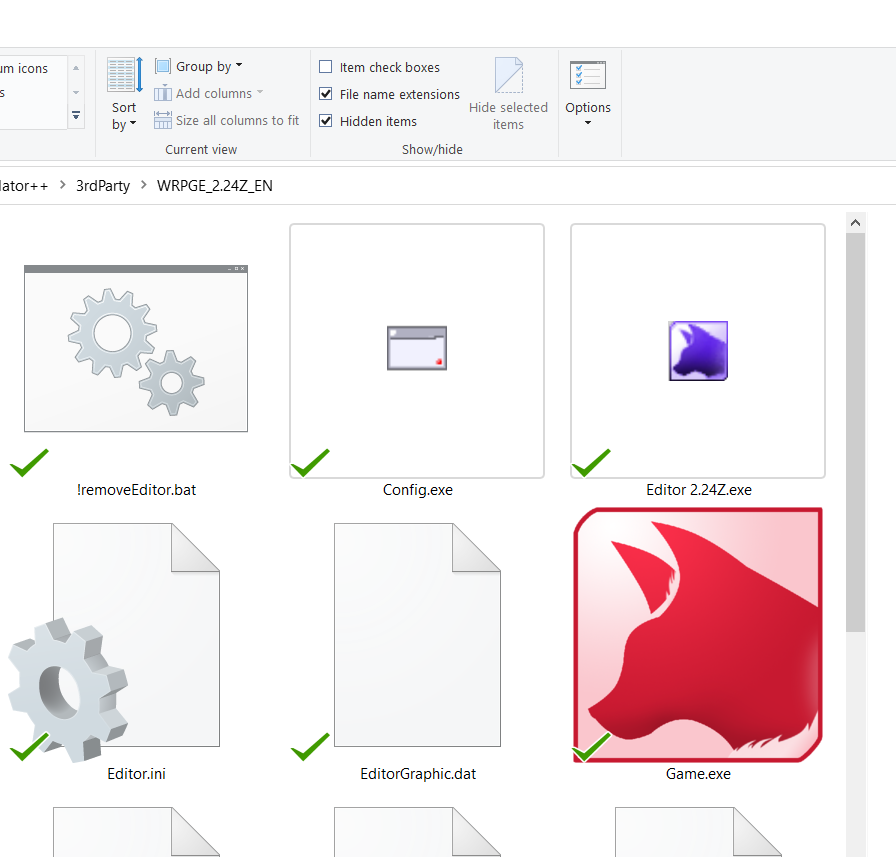Click the Sort by icon
896x857 pixels.
click(x=125, y=75)
